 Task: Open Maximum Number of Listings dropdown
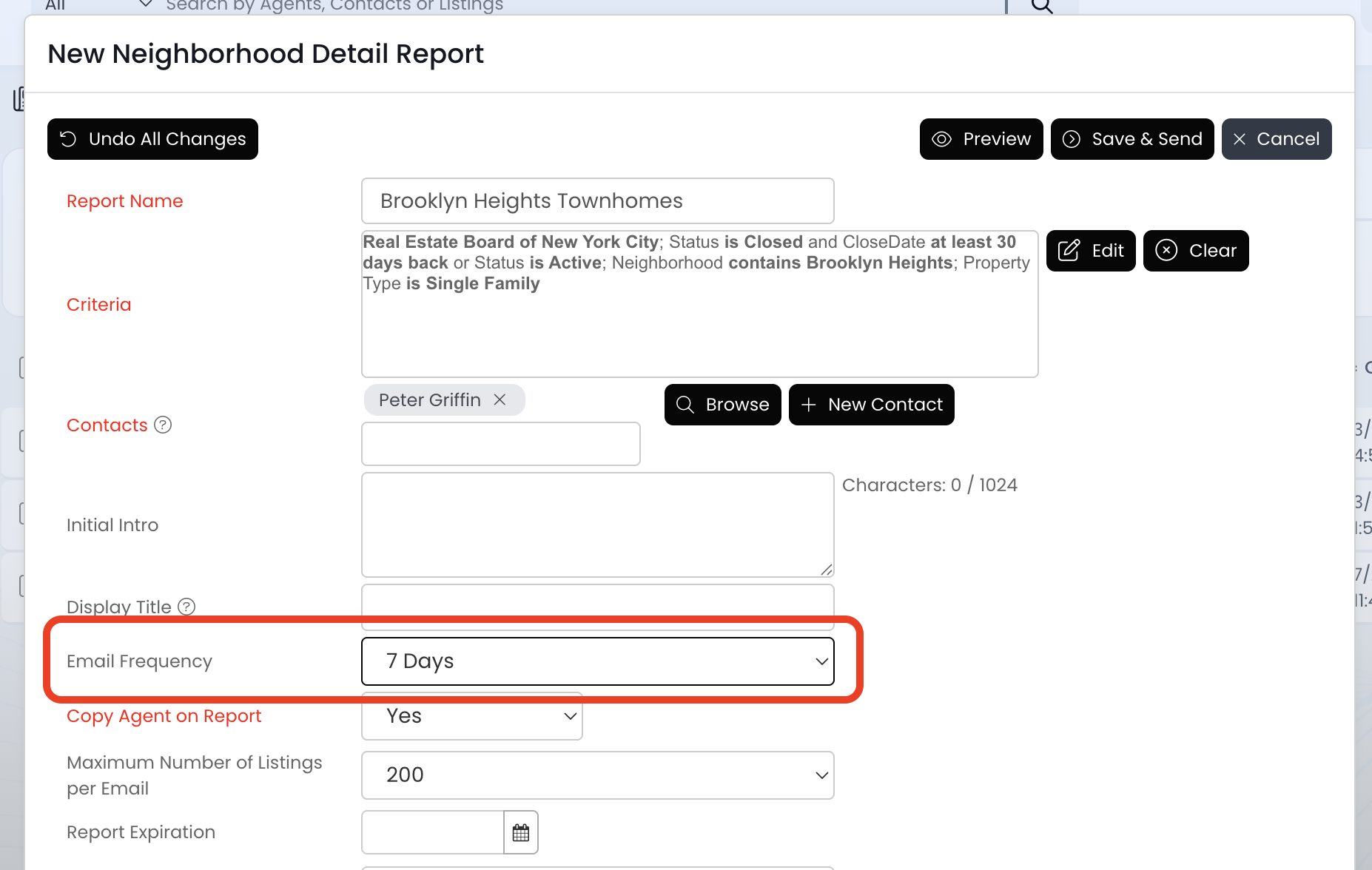(x=597, y=775)
